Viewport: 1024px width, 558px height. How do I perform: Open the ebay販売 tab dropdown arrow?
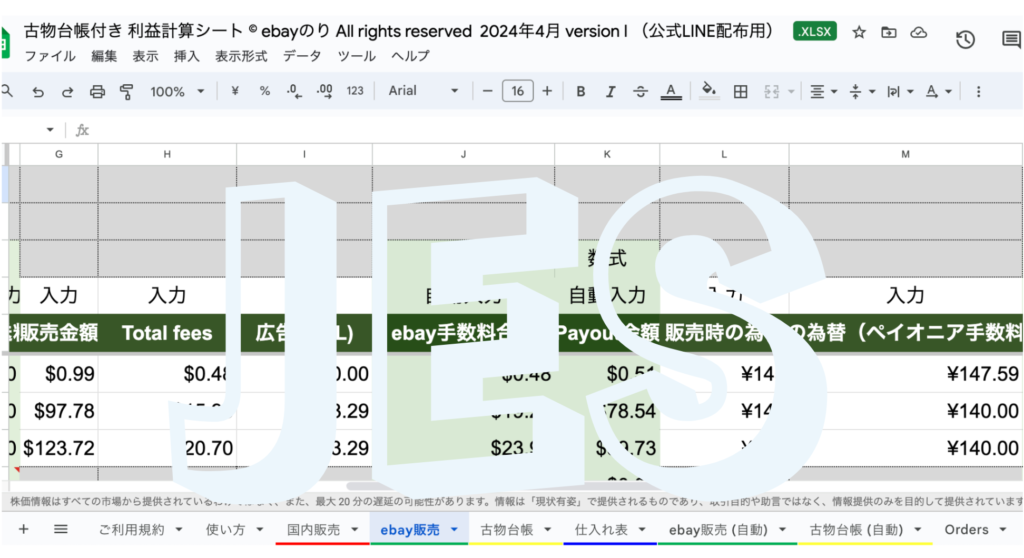[x=454, y=530]
